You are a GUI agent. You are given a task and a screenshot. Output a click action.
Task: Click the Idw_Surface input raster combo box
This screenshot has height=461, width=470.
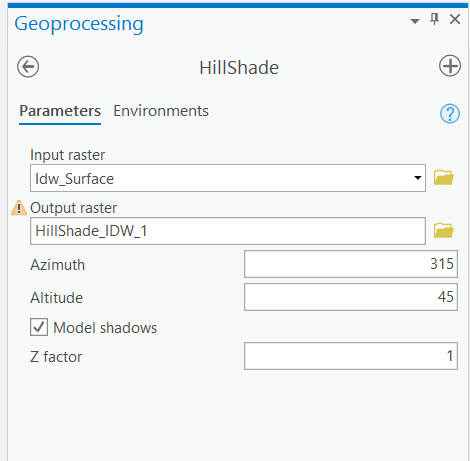pyautogui.click(x=228, y=178)
